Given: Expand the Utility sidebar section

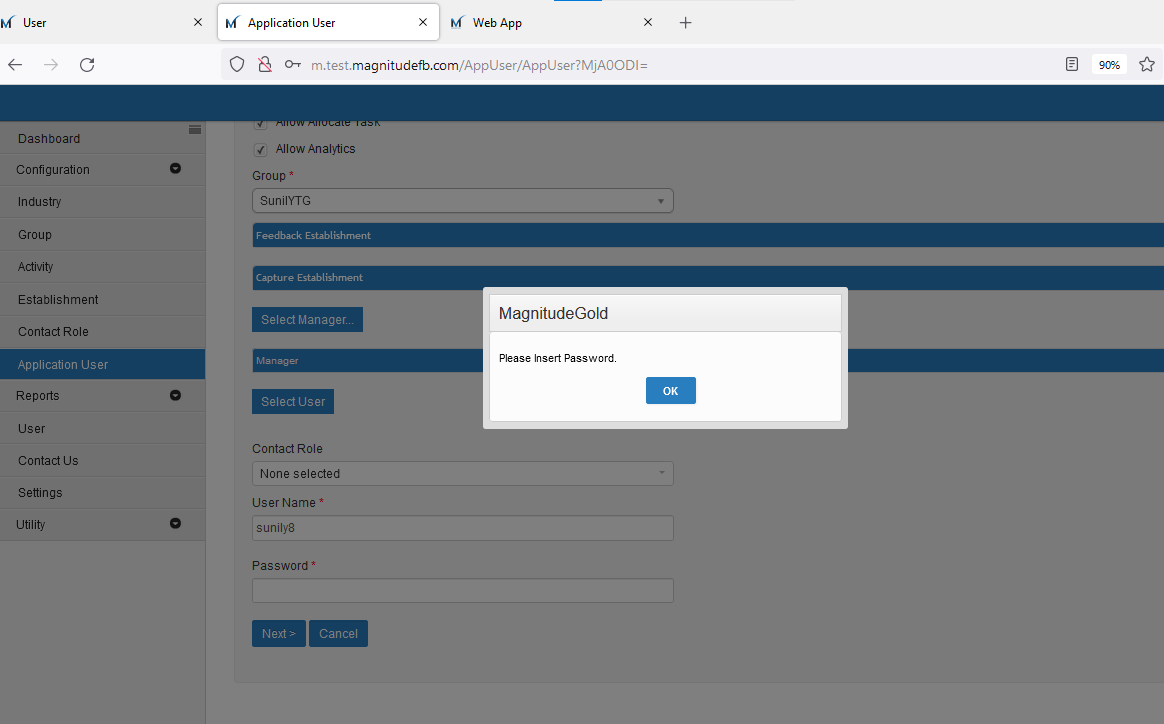Looking at the screenshot, I should 175,523.
